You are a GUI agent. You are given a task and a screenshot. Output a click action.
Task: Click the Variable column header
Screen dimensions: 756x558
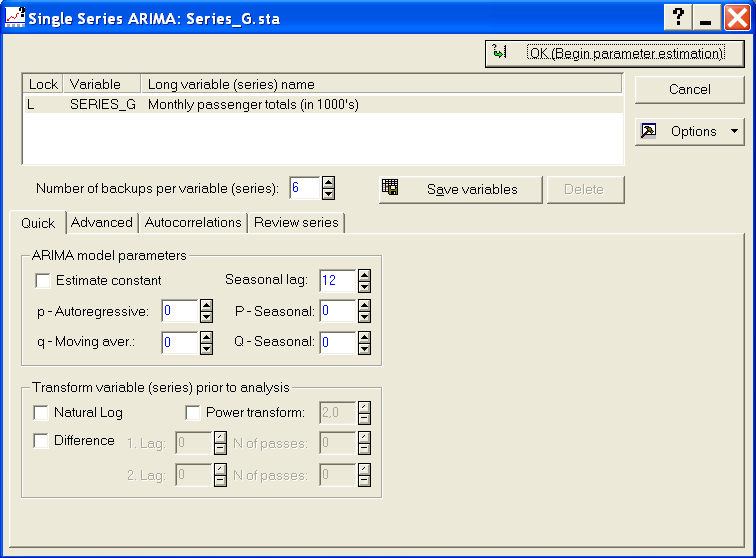pos(102,84)
